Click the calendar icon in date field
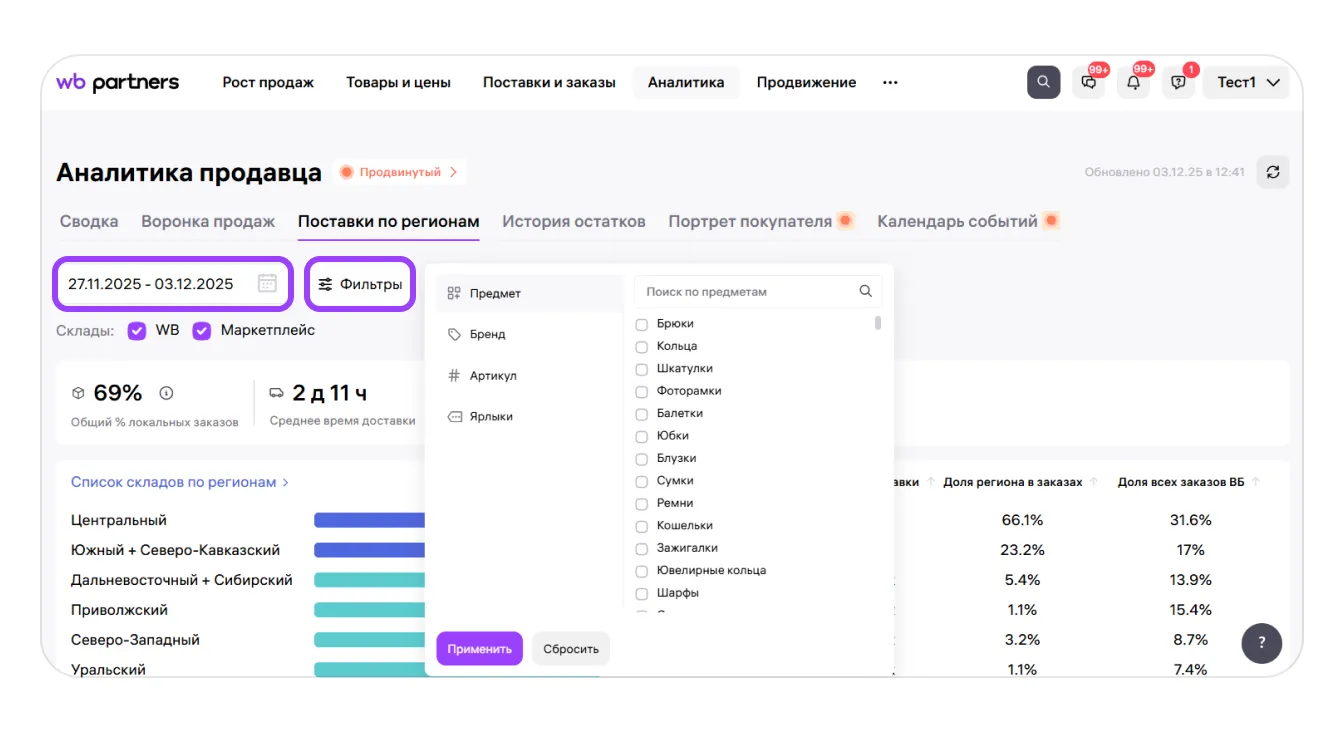1344x732 pixels. point(267,283)
